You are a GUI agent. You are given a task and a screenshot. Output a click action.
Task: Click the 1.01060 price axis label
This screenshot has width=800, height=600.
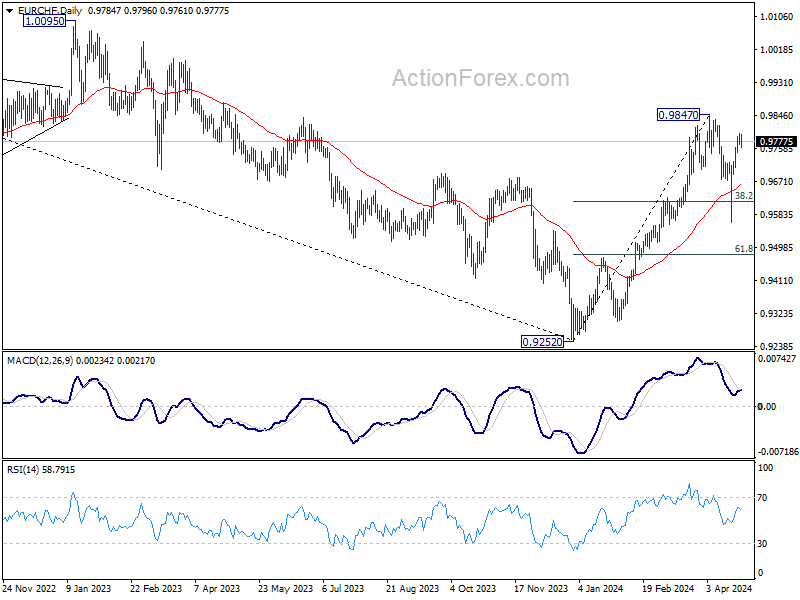777,17
